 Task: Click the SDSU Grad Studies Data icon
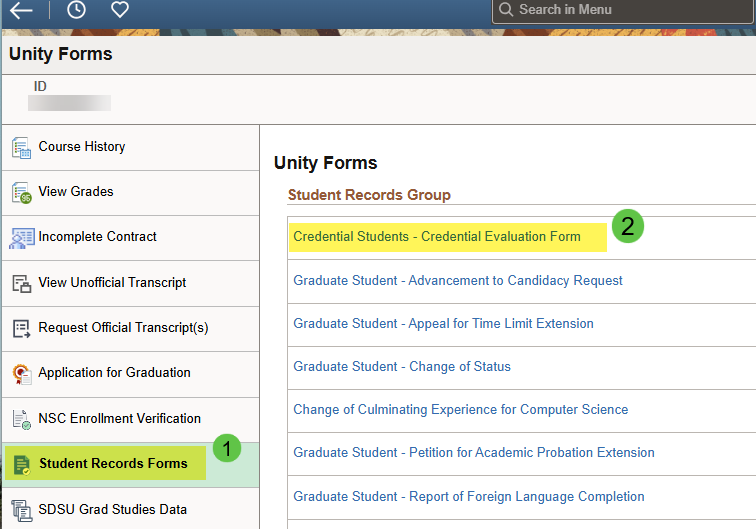[x=21, y=510]
